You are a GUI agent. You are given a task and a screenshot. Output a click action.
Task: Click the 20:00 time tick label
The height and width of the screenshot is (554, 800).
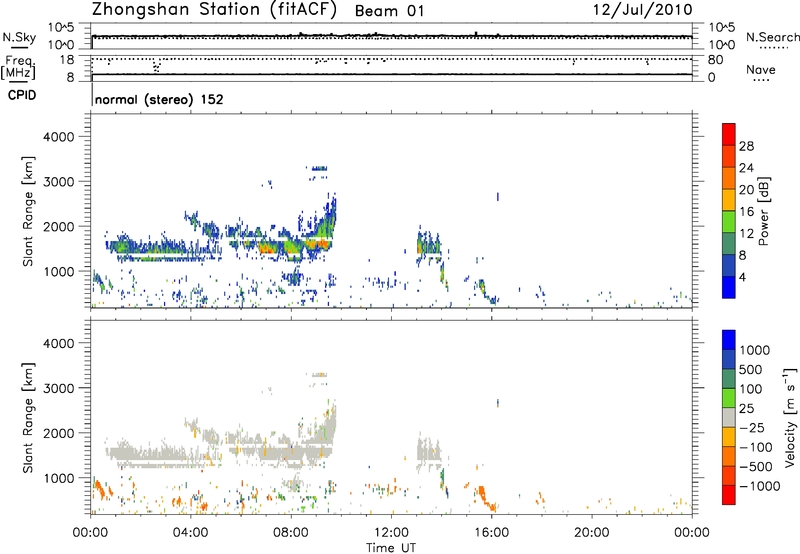tap(591, 533)
